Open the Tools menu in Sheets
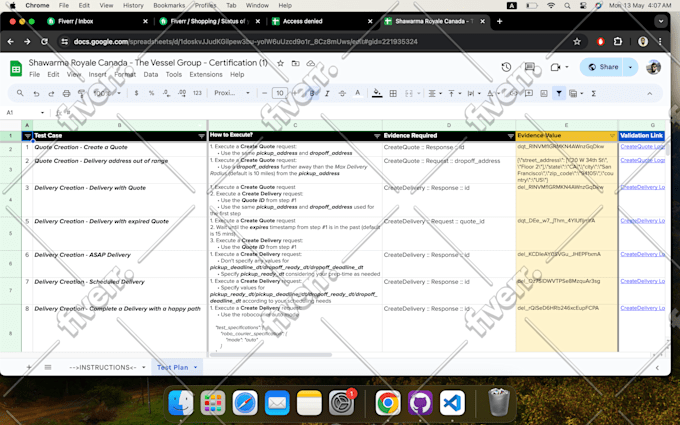 173,75
